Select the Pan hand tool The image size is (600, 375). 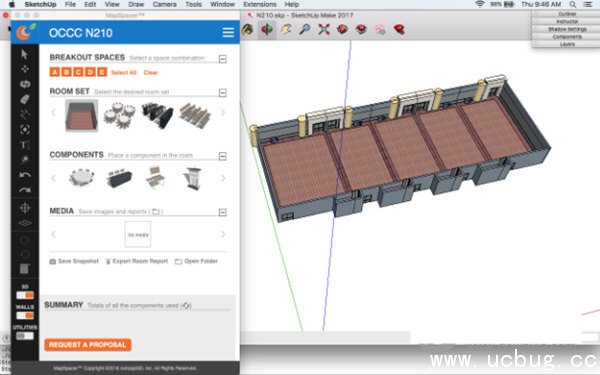tap(286, 29)
